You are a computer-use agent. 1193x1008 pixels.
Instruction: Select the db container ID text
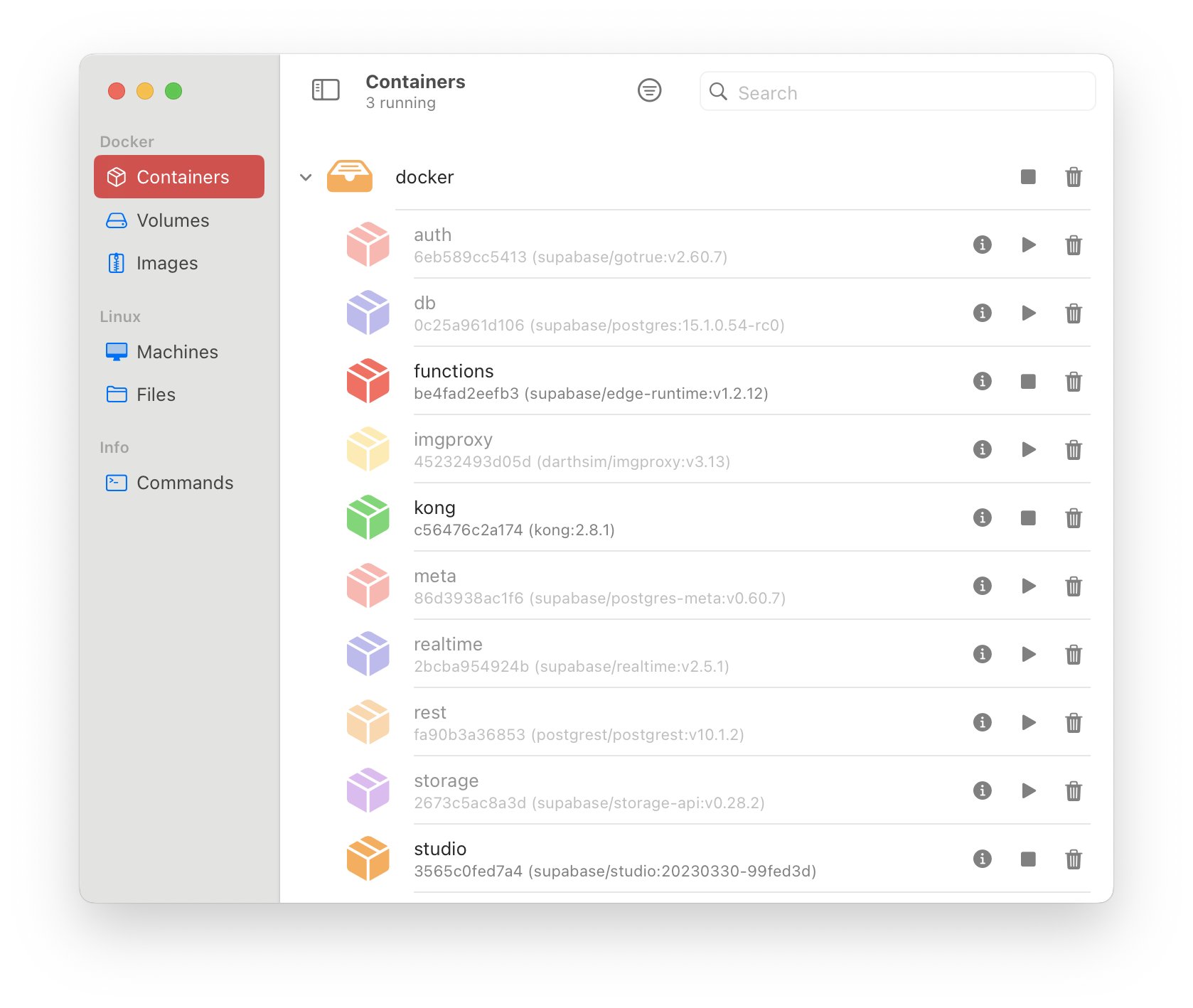(599, 326)
